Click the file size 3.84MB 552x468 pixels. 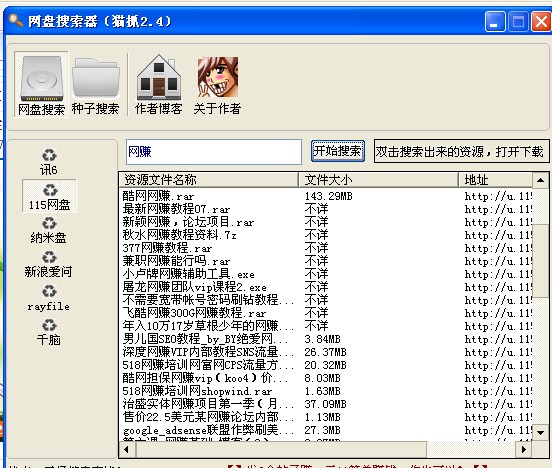pos(322,339)
